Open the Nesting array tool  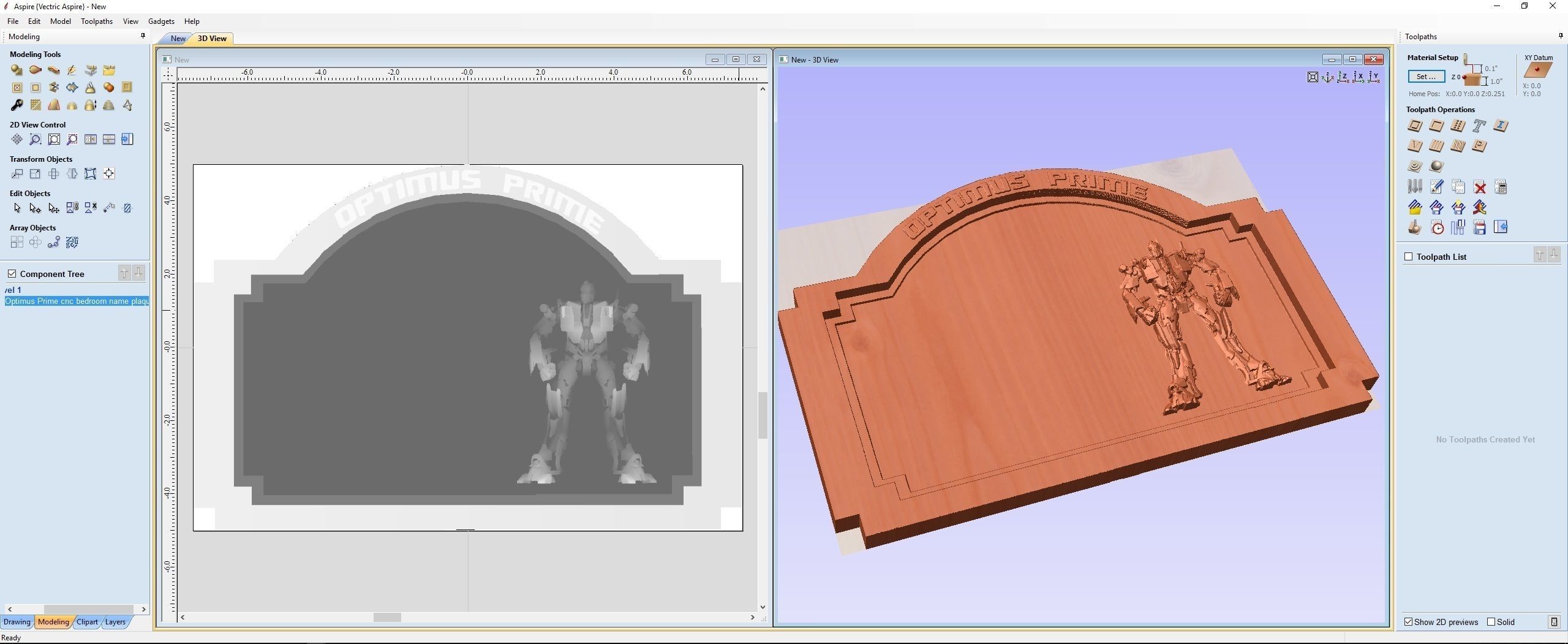pos(72,243)
